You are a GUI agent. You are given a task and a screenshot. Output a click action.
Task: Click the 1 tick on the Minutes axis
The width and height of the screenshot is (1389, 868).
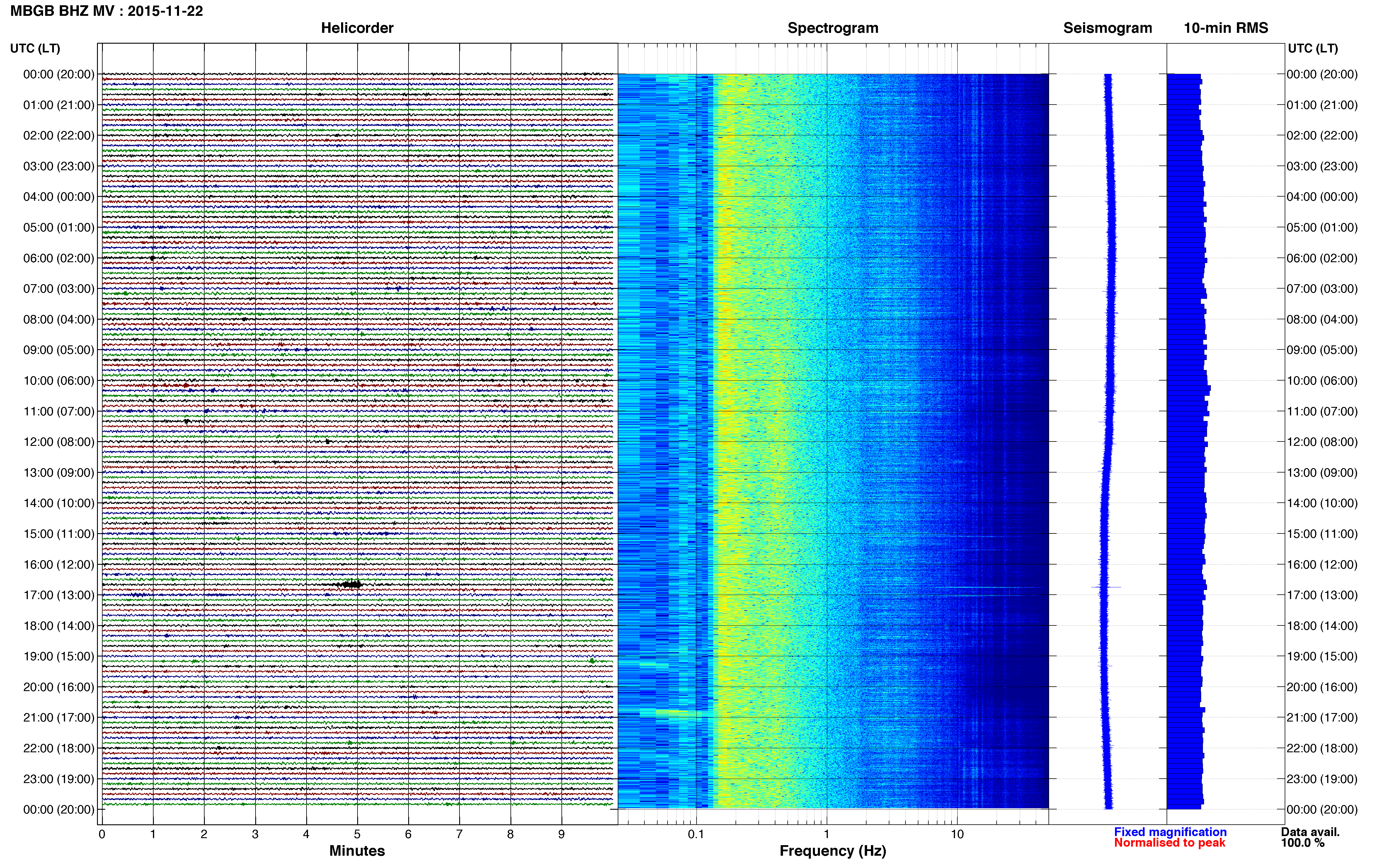(153, 834)
